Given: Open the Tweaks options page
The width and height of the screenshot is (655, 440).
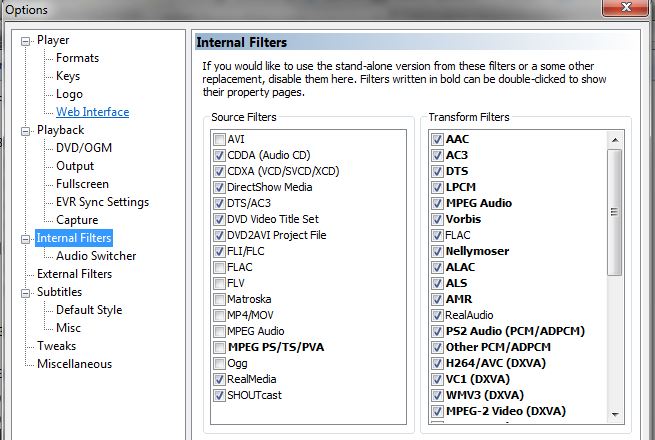Looking at the screenshot, I should point(56,346).
